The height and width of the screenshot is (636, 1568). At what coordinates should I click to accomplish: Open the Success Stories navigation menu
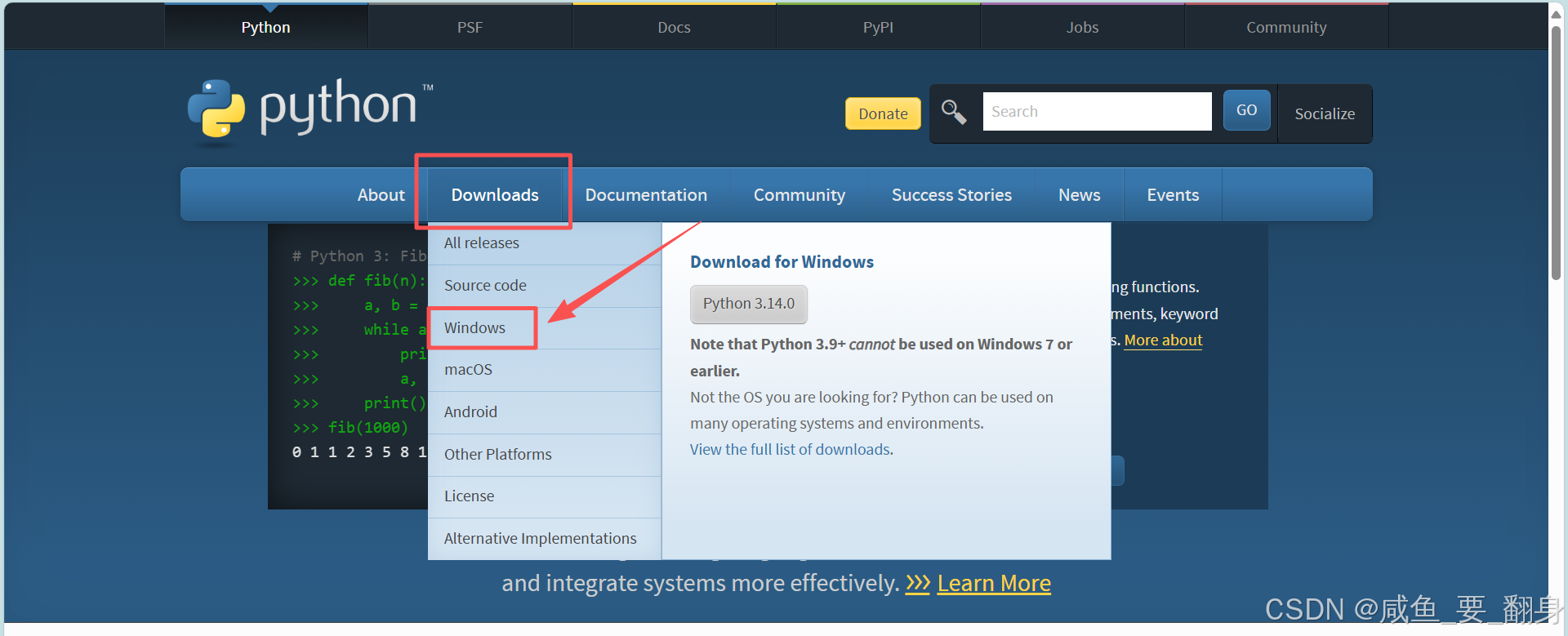[x=951, y=195]
